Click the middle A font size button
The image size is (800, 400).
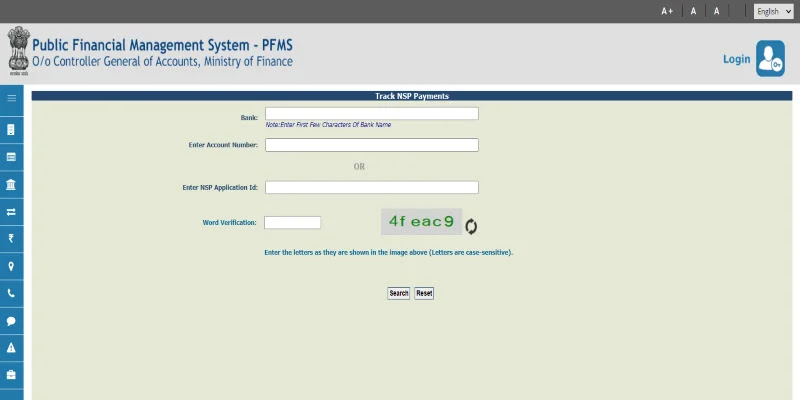pyautogui.click(x=693, y=11)
